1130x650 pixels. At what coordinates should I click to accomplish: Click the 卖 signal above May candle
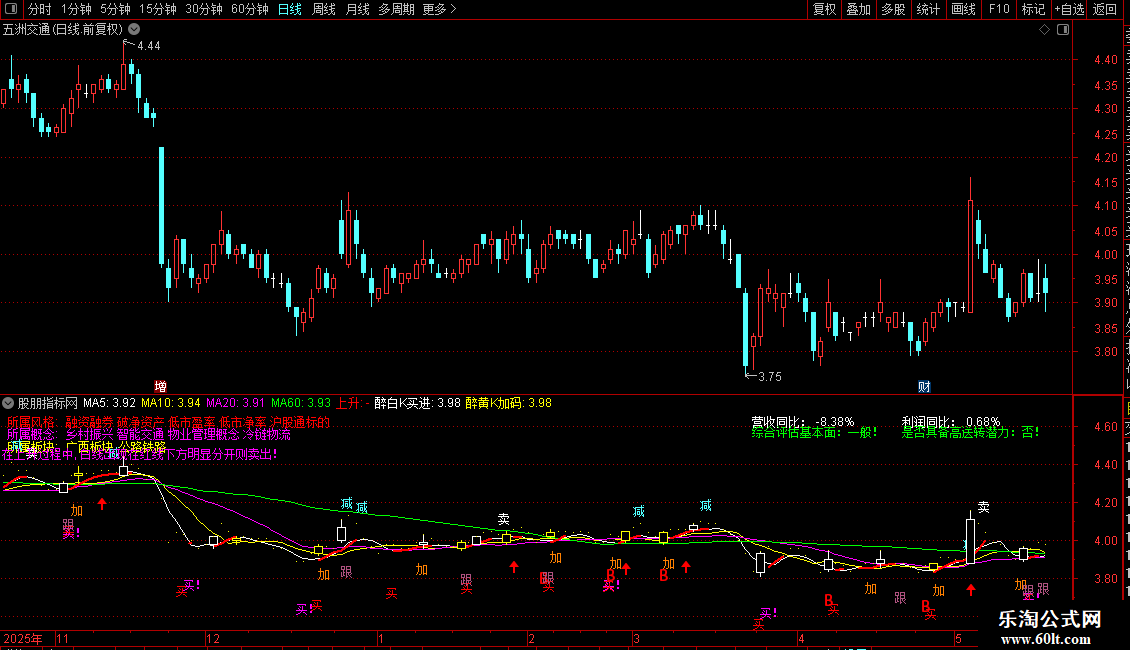983,507
